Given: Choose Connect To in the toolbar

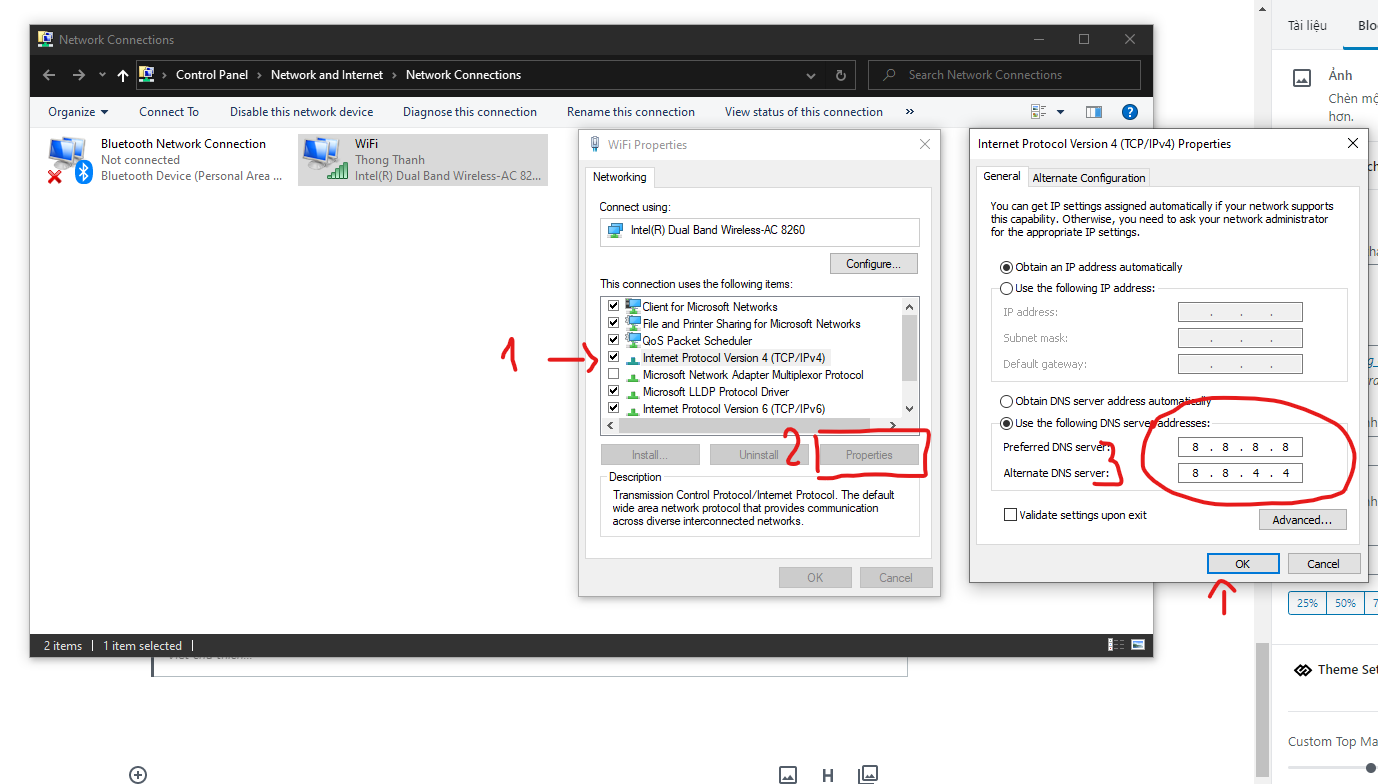Looking at the screenshot, I should (x=169, y=112).
